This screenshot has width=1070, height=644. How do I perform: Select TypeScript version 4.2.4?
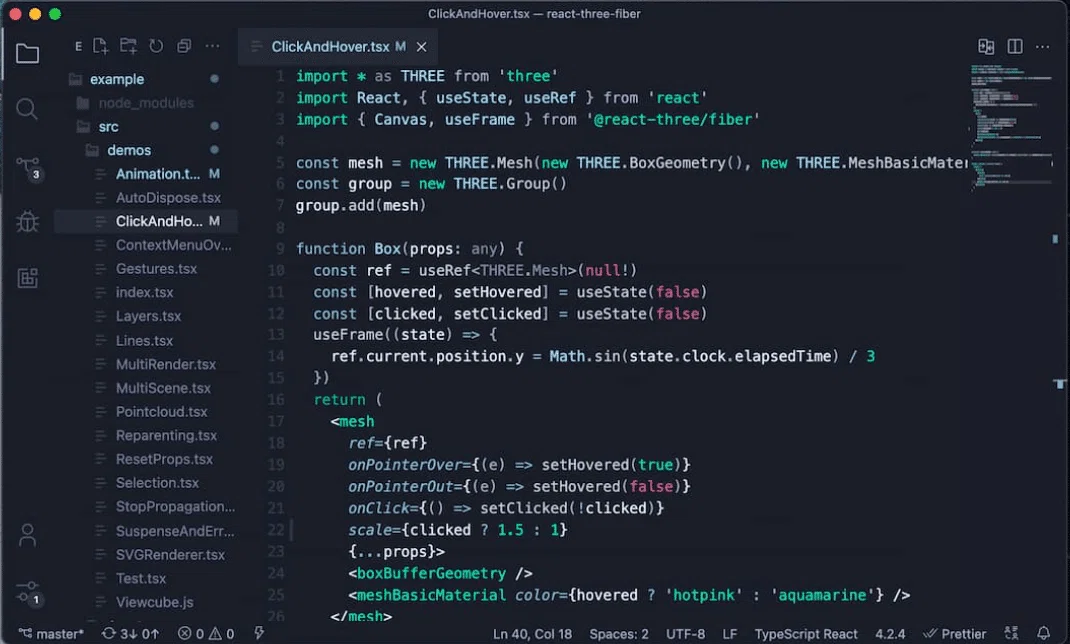pyautogui.click(x=891, y=634)
